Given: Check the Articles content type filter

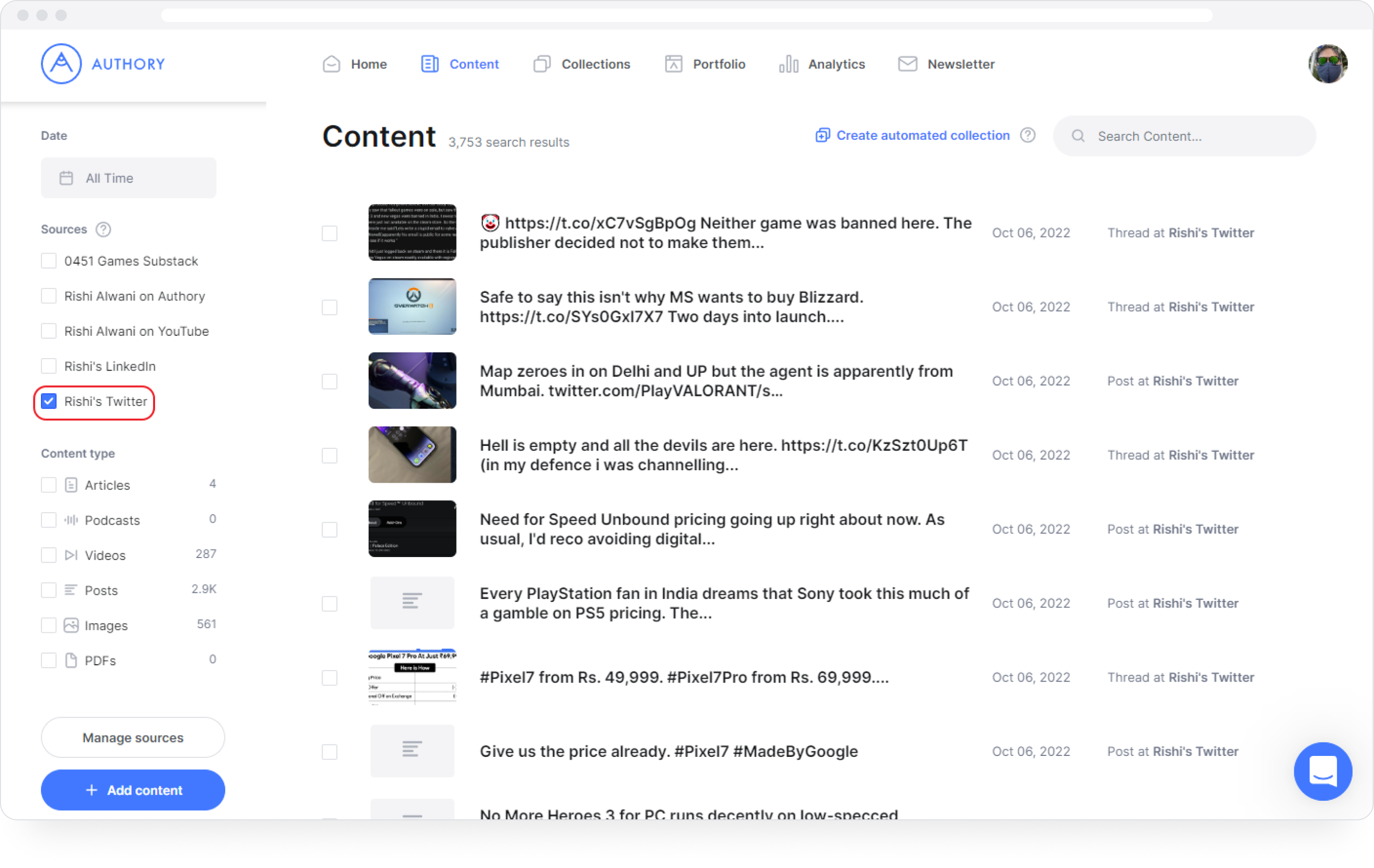Looking at the screenshot, I should [49, 485].
